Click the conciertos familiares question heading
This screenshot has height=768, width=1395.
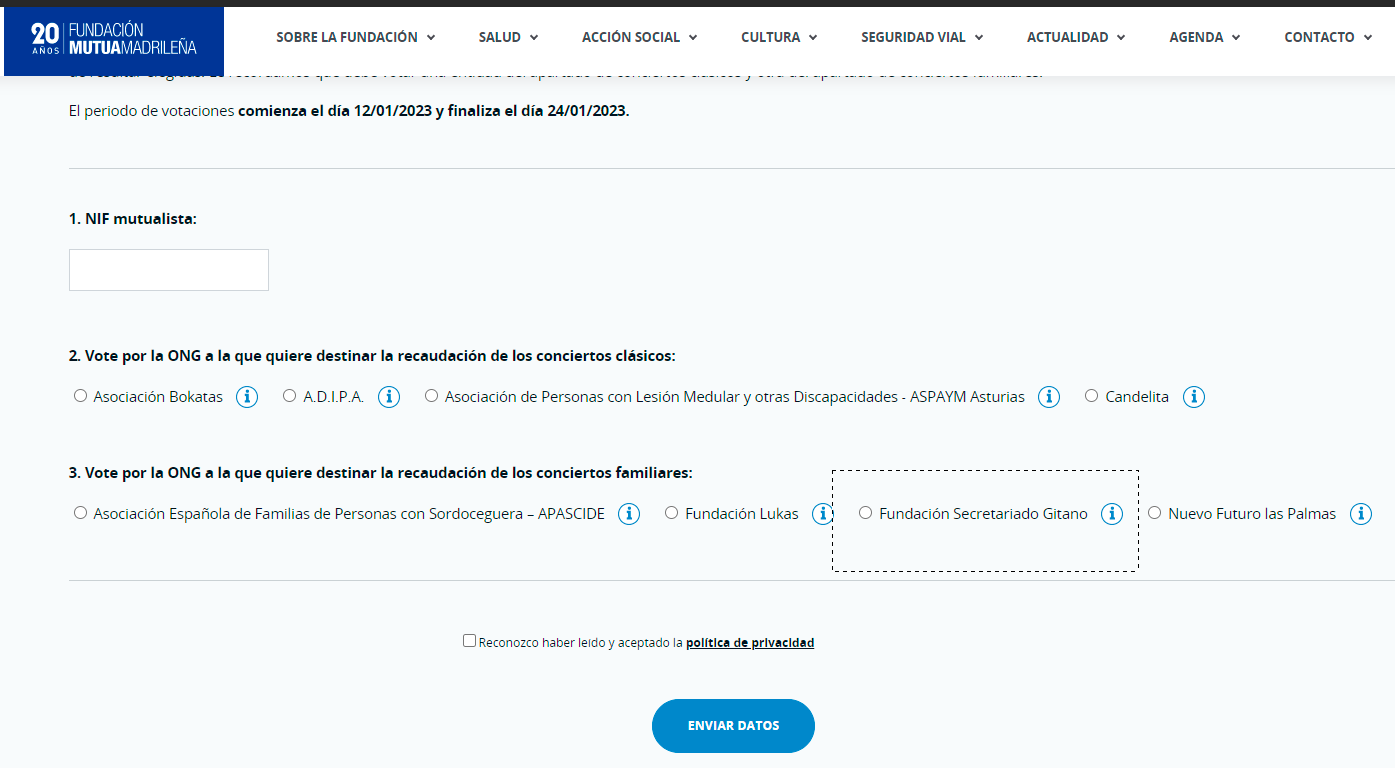381,473
